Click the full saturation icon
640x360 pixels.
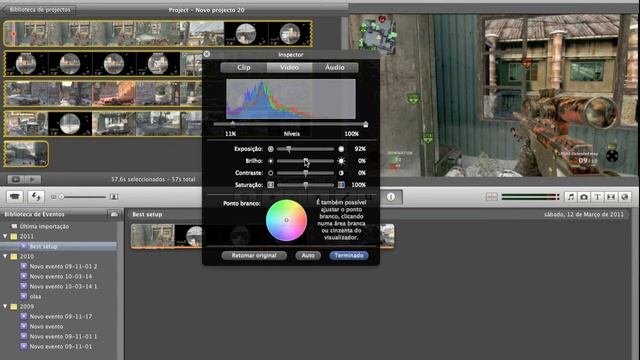coord(341,185)
